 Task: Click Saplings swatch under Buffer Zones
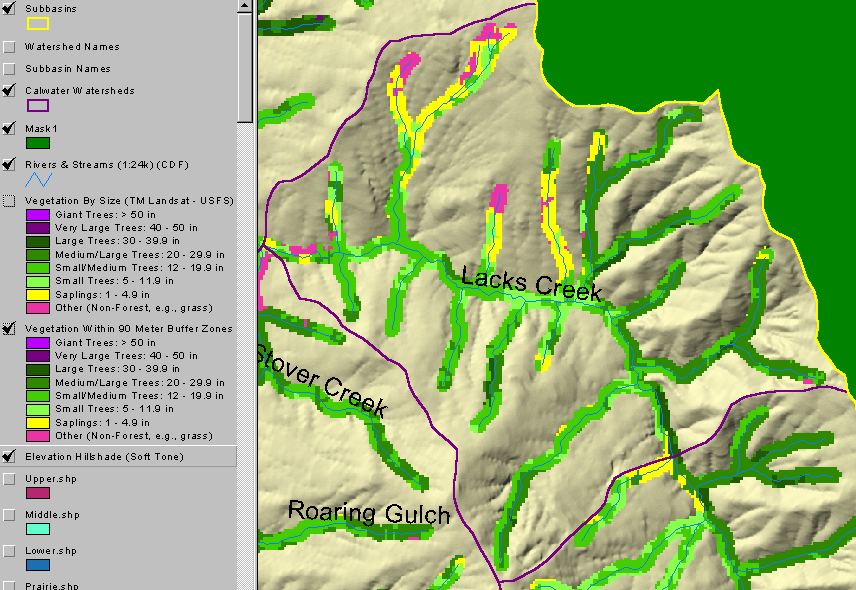coord(38,422)
